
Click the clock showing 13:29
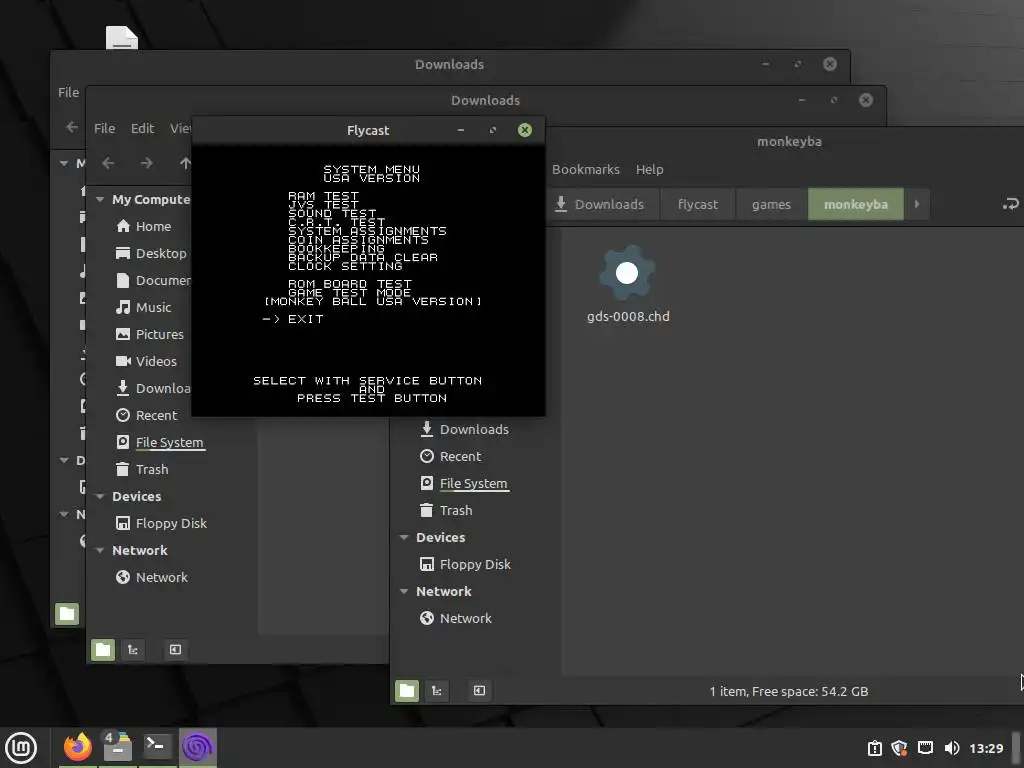[x=986, y=748]
